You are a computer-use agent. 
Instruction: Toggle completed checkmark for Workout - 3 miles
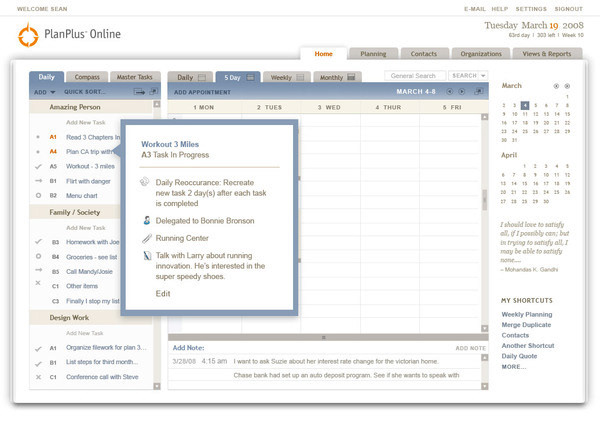click(38, 166)
